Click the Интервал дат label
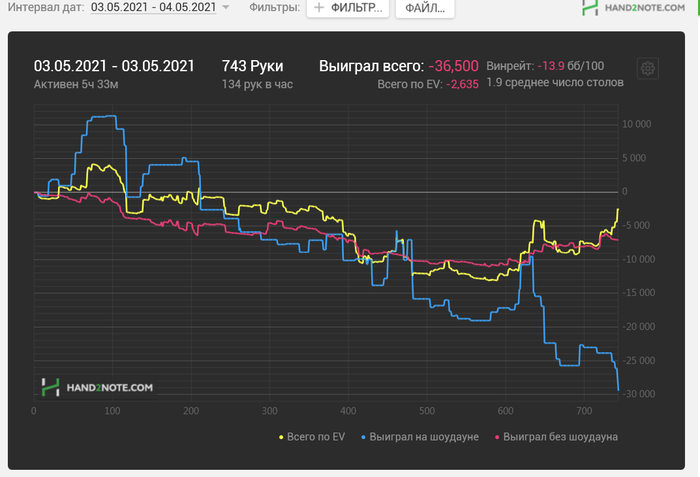The height and width of the screenshot is (477, 700). (x=46, y=8)
